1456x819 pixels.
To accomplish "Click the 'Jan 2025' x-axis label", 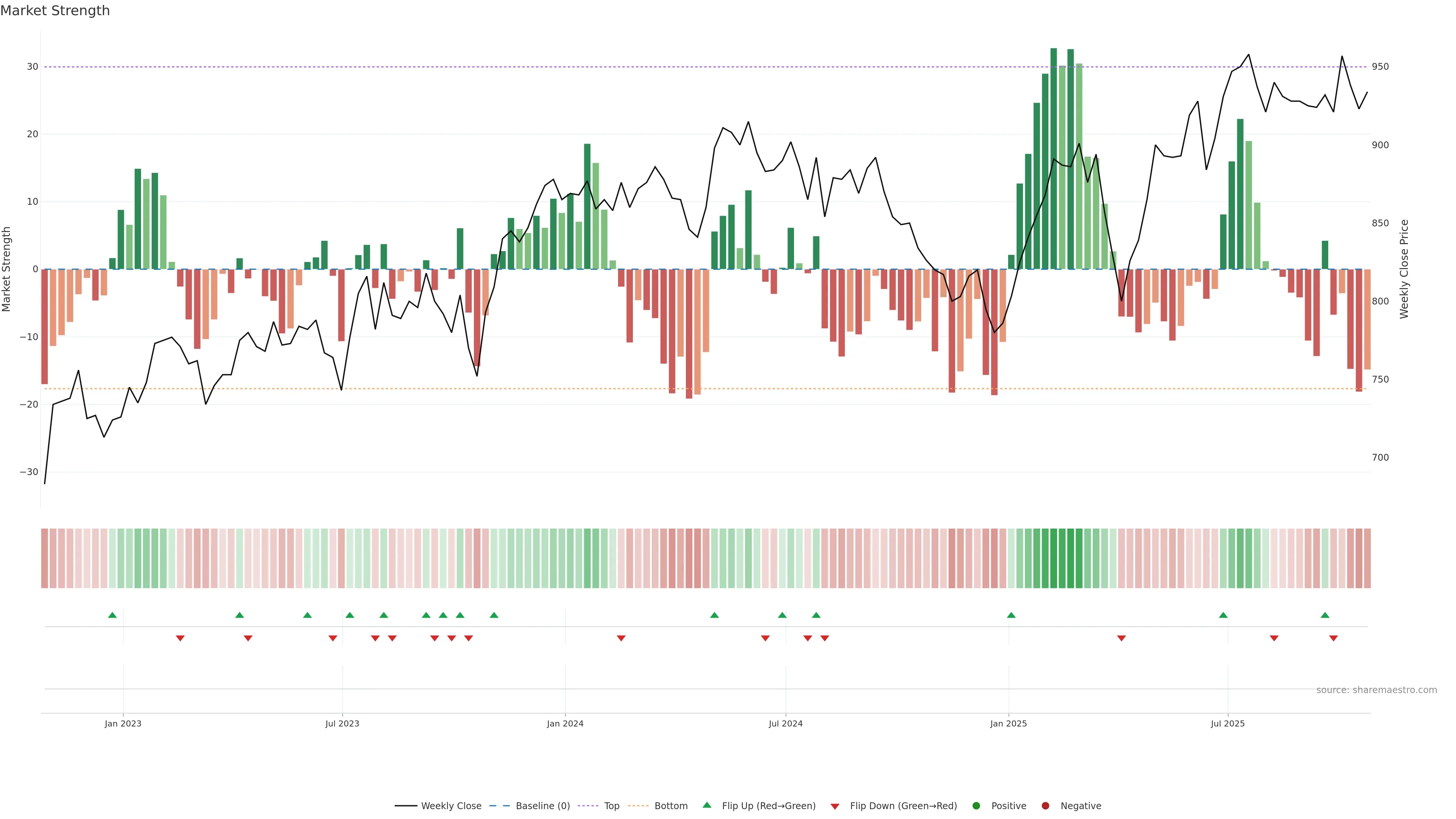I will coord(1008,723).
